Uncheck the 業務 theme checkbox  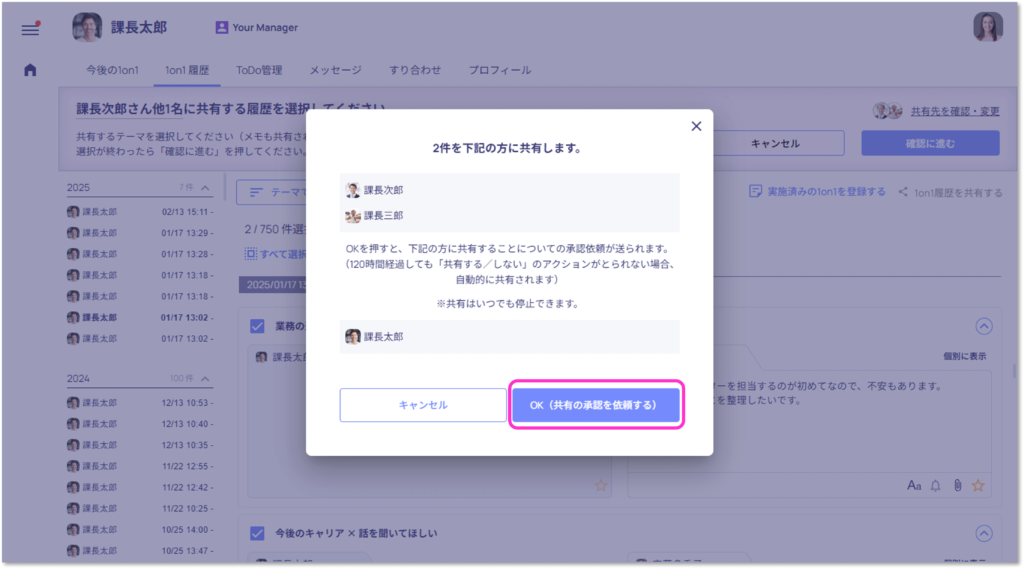(x=257, y=326)
